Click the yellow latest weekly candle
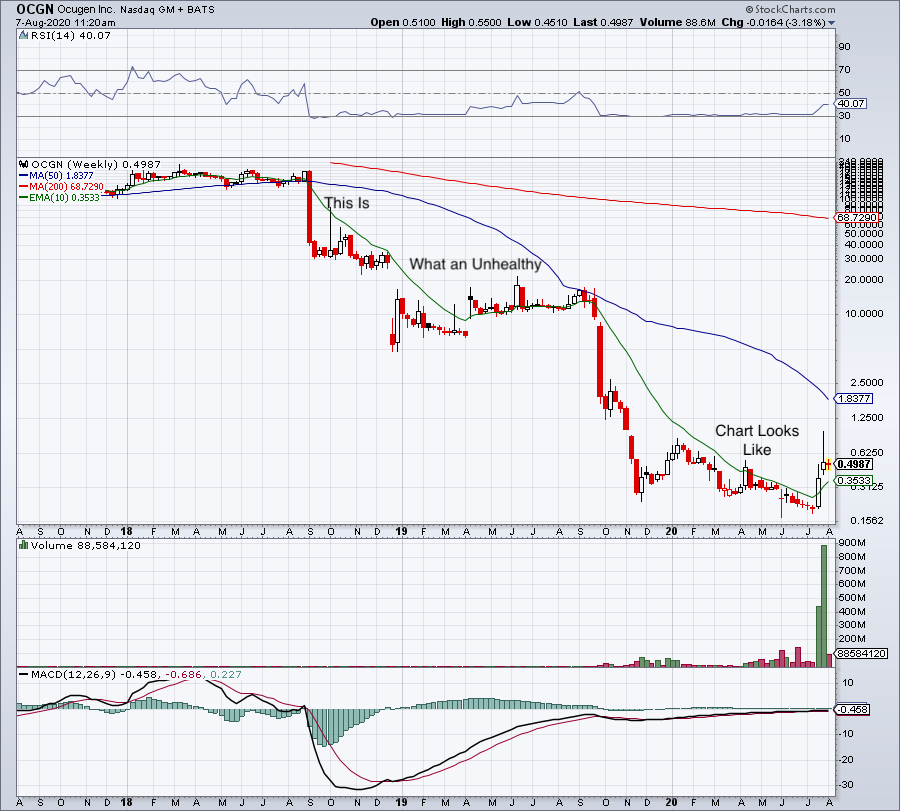 pyautogui.click(x=829, y=464)
